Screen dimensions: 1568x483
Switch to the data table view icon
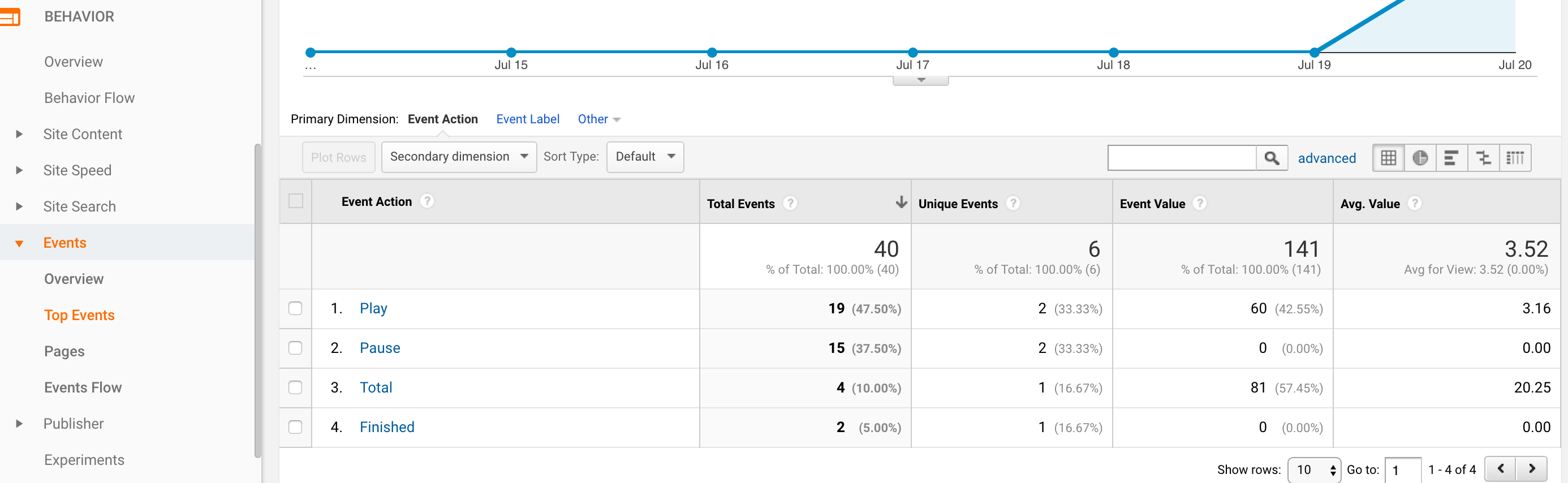coord(1389,158)
